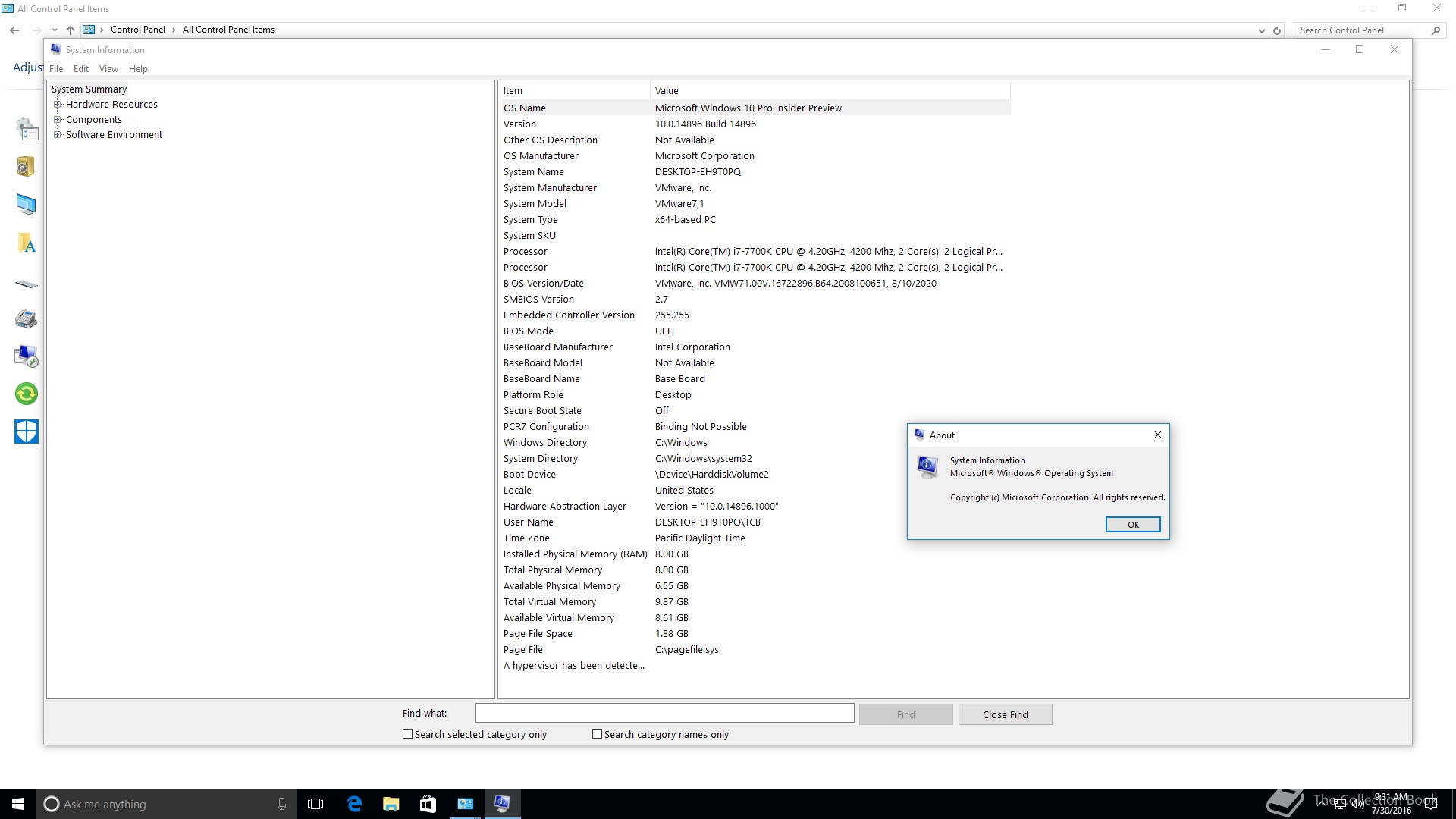Select the Secure Boot State row

pos(755,410)
